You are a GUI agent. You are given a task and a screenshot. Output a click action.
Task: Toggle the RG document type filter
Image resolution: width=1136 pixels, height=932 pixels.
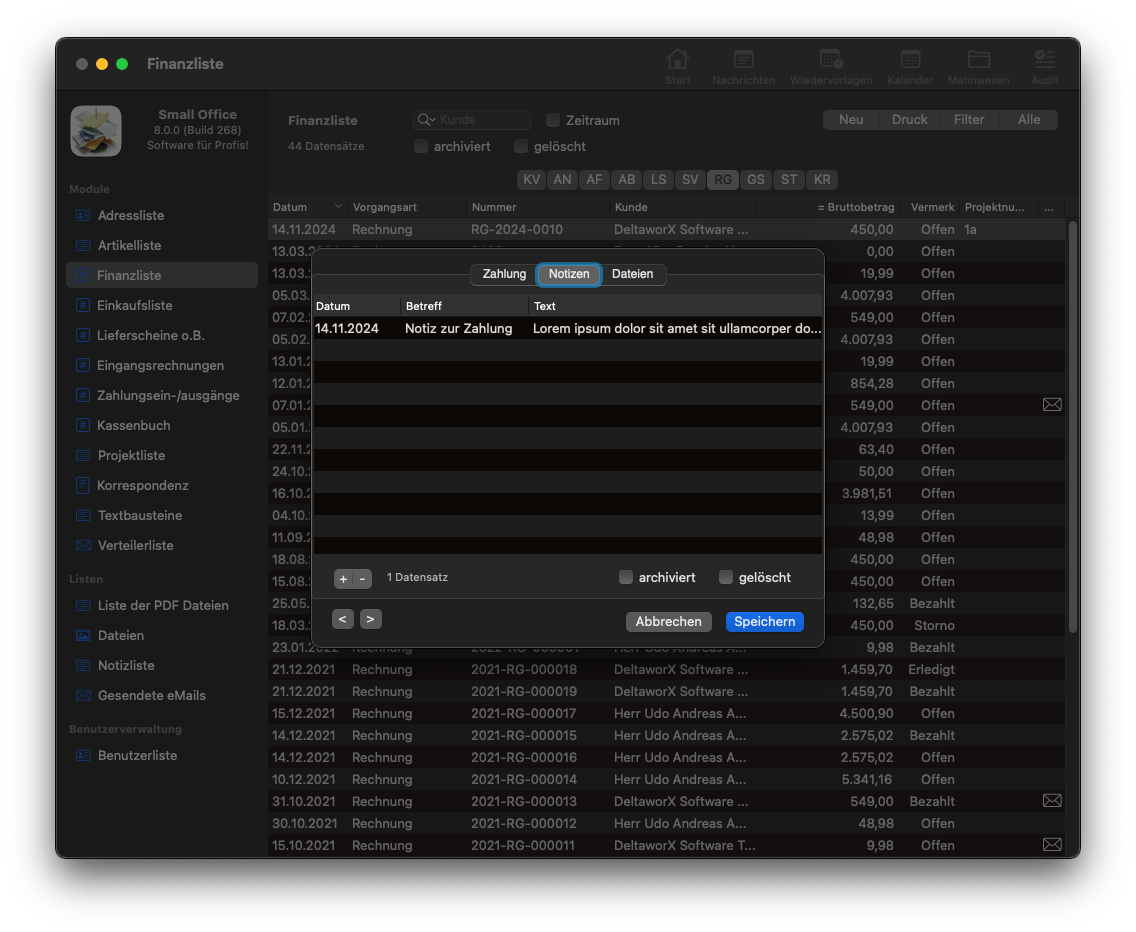click(x=723, y=180)
